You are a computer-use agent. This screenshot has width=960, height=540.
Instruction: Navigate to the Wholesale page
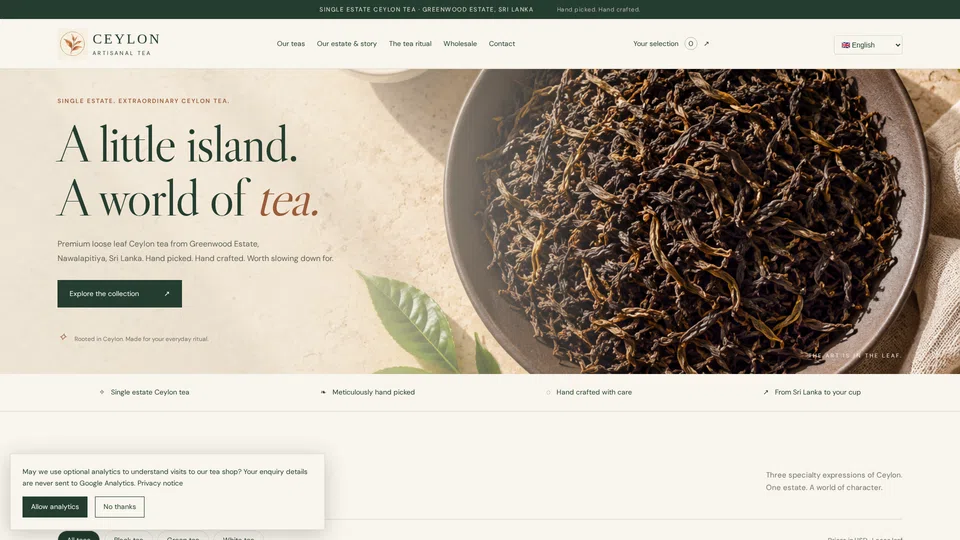[x=460, y=43]
